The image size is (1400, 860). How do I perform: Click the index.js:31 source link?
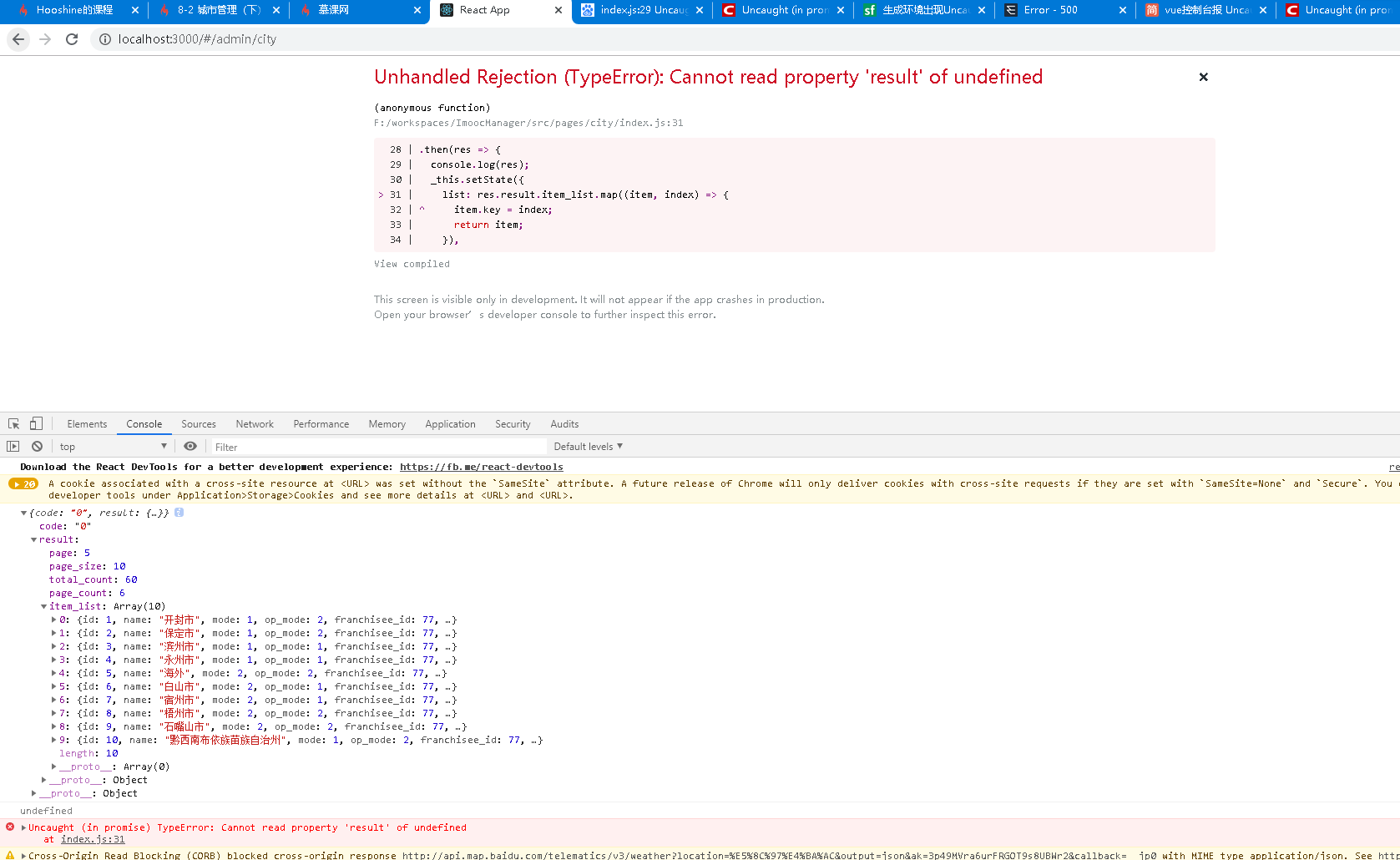(x=93, y=840)
